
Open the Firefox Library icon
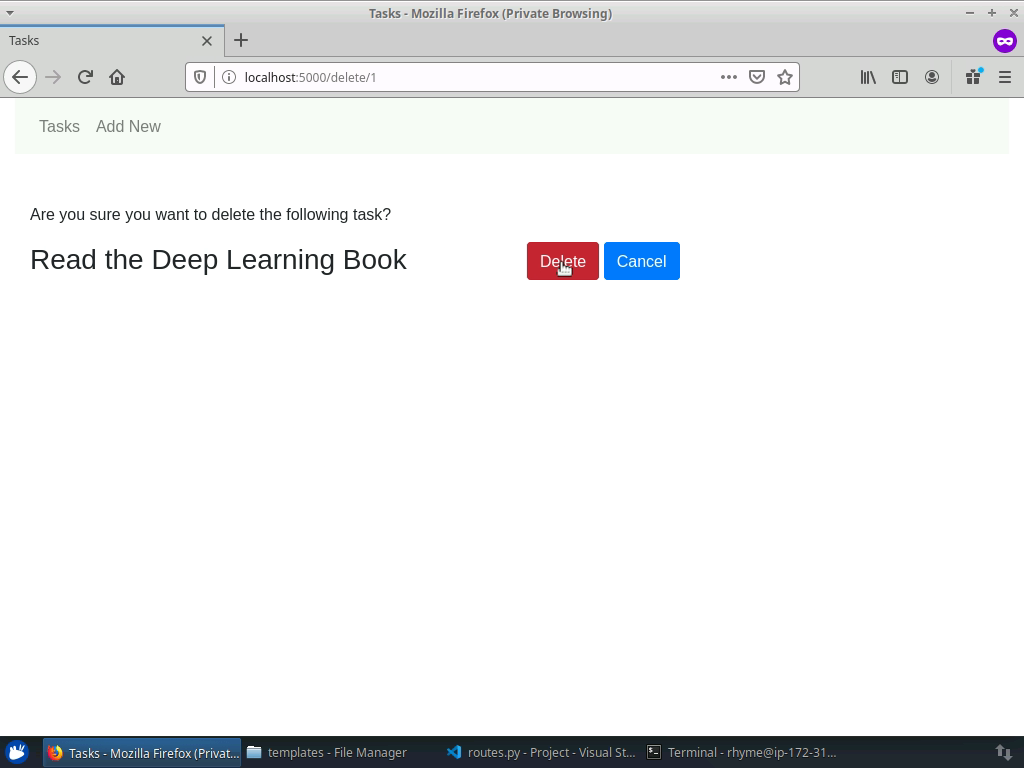pyautogui.click(x=868, y=77)
